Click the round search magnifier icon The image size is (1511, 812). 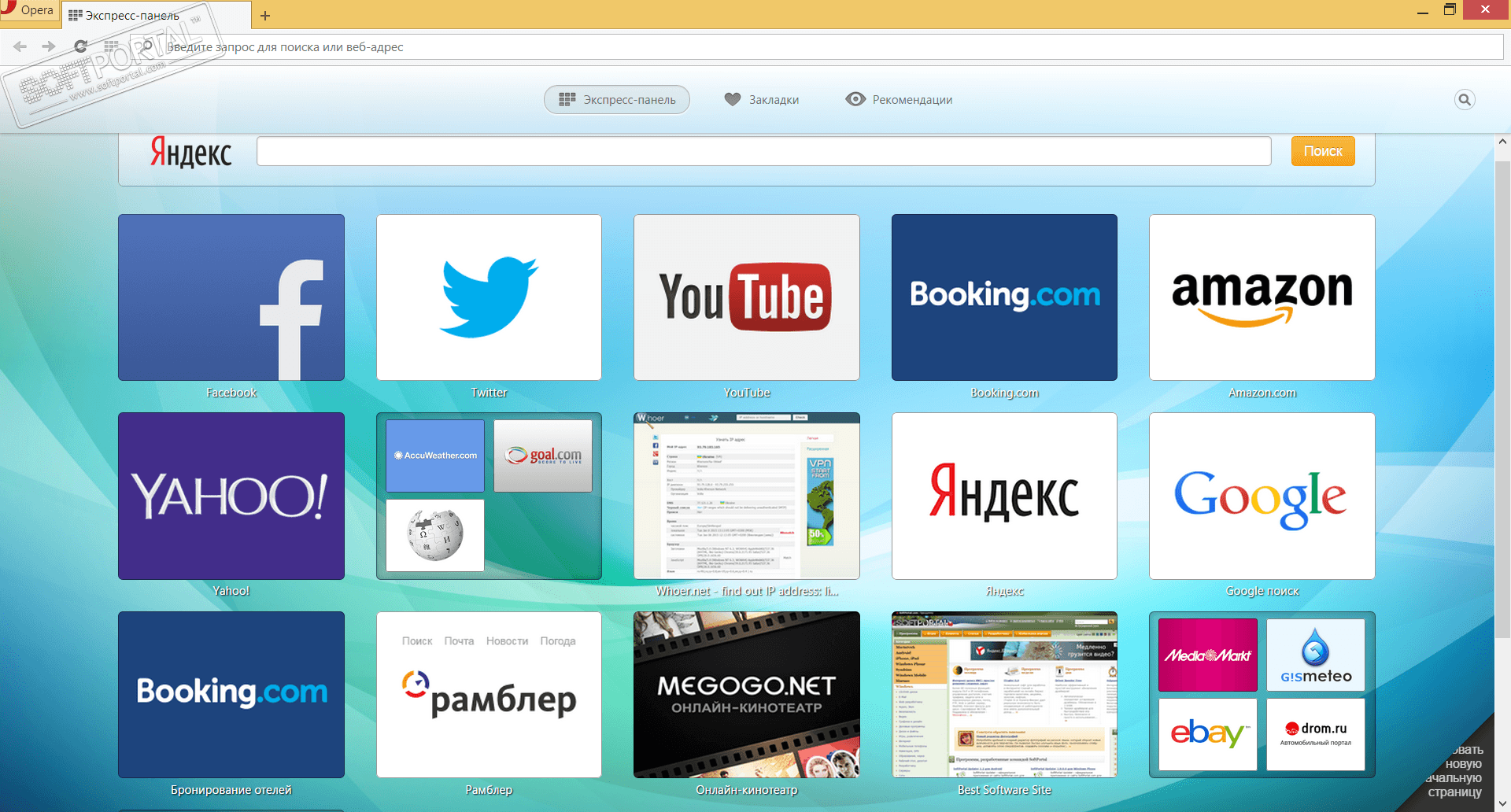tap(1465, 100)
